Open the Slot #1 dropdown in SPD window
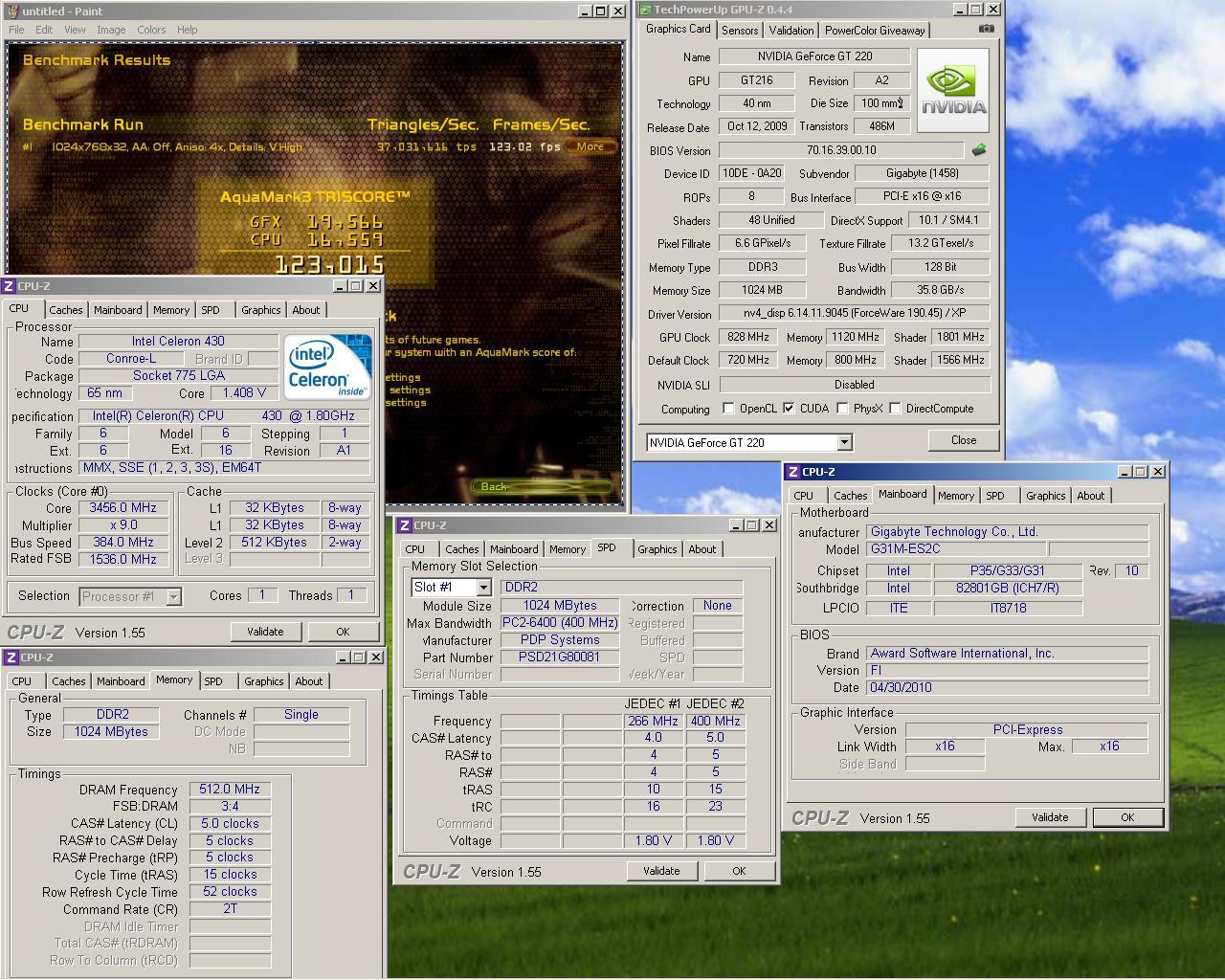The image size is (1225, 980). tap(483, 587)
